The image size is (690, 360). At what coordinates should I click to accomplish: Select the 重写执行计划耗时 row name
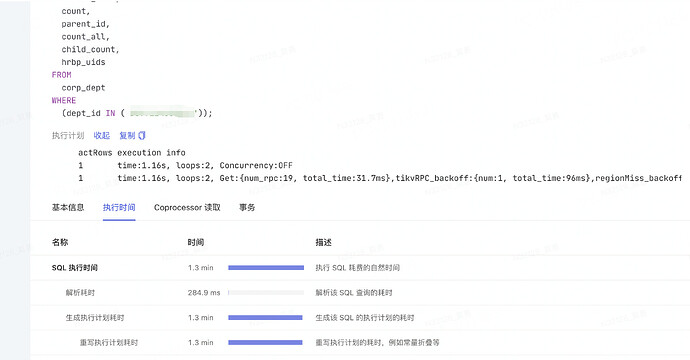pos(109,342)
